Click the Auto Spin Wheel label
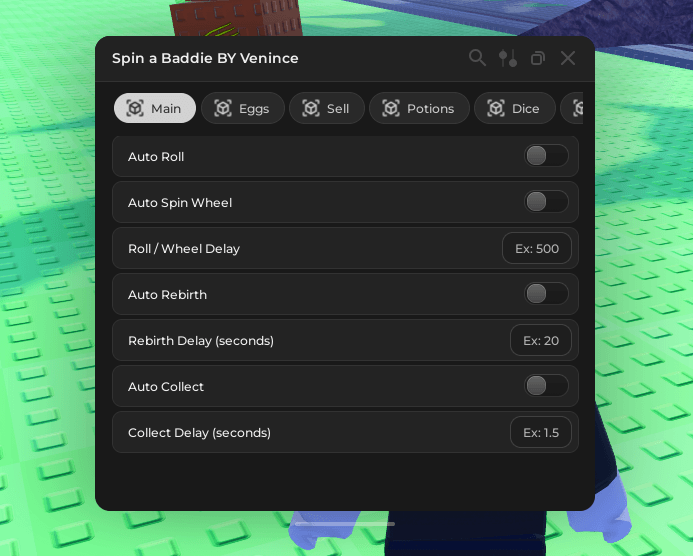The width and height of the screenshot is (693, 556). click(x=180, y=203)
